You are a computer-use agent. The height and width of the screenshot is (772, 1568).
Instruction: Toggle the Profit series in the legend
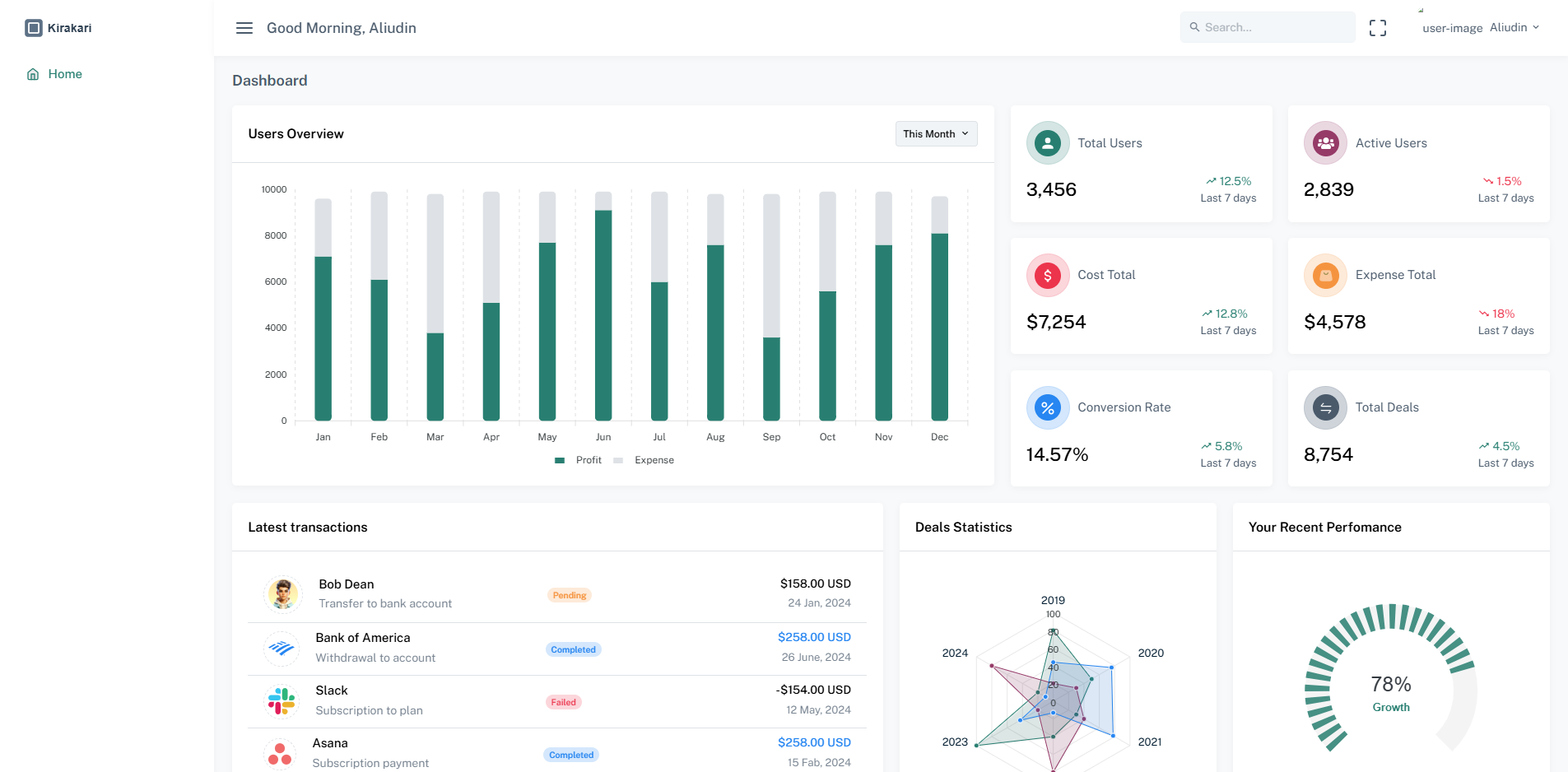click(x=579, y=460)
